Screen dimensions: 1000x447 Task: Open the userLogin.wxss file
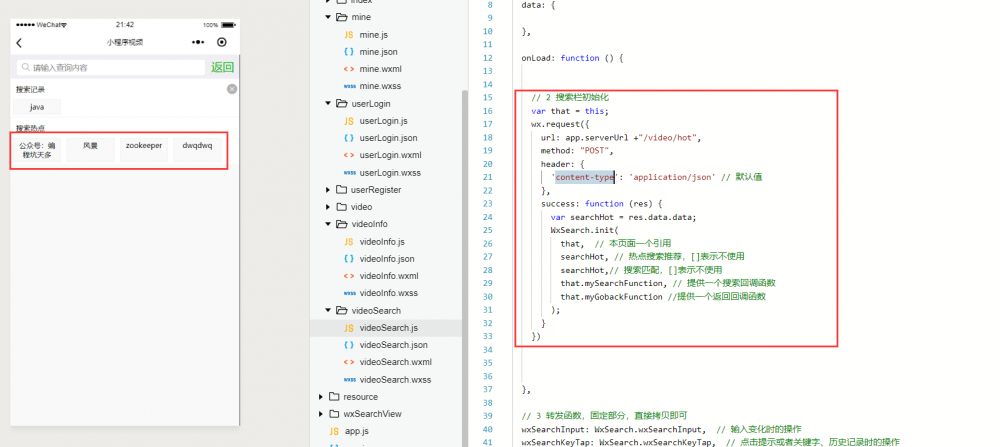click(390, 173)
